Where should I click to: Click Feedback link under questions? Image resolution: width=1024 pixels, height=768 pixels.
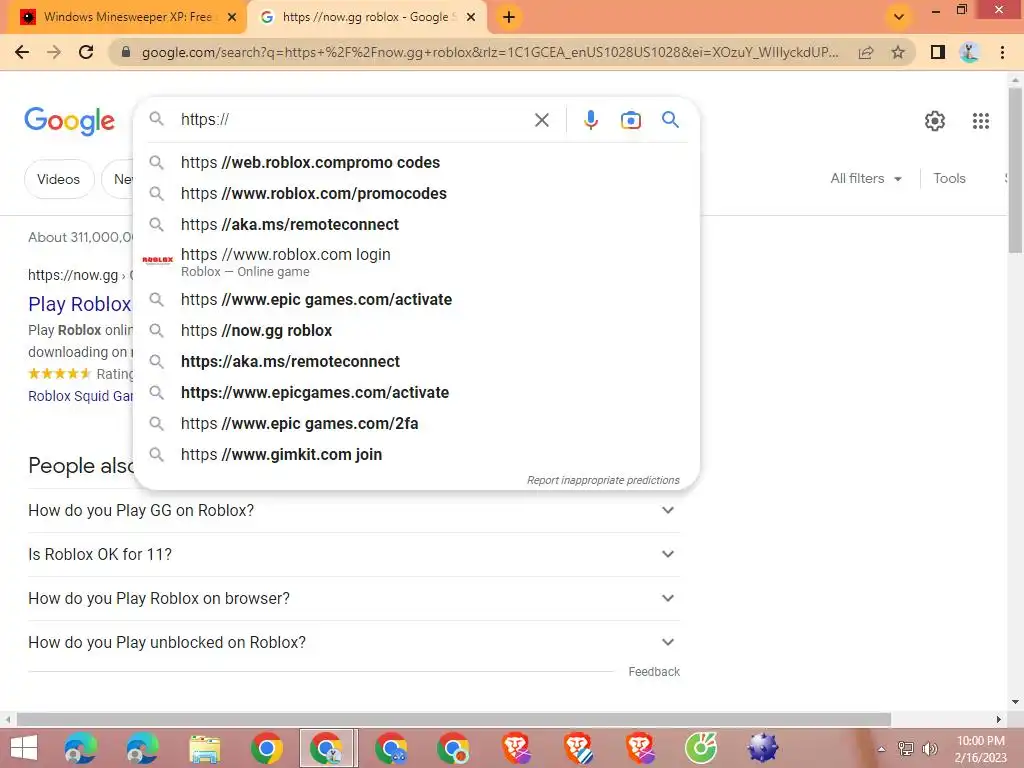point(654,671)
